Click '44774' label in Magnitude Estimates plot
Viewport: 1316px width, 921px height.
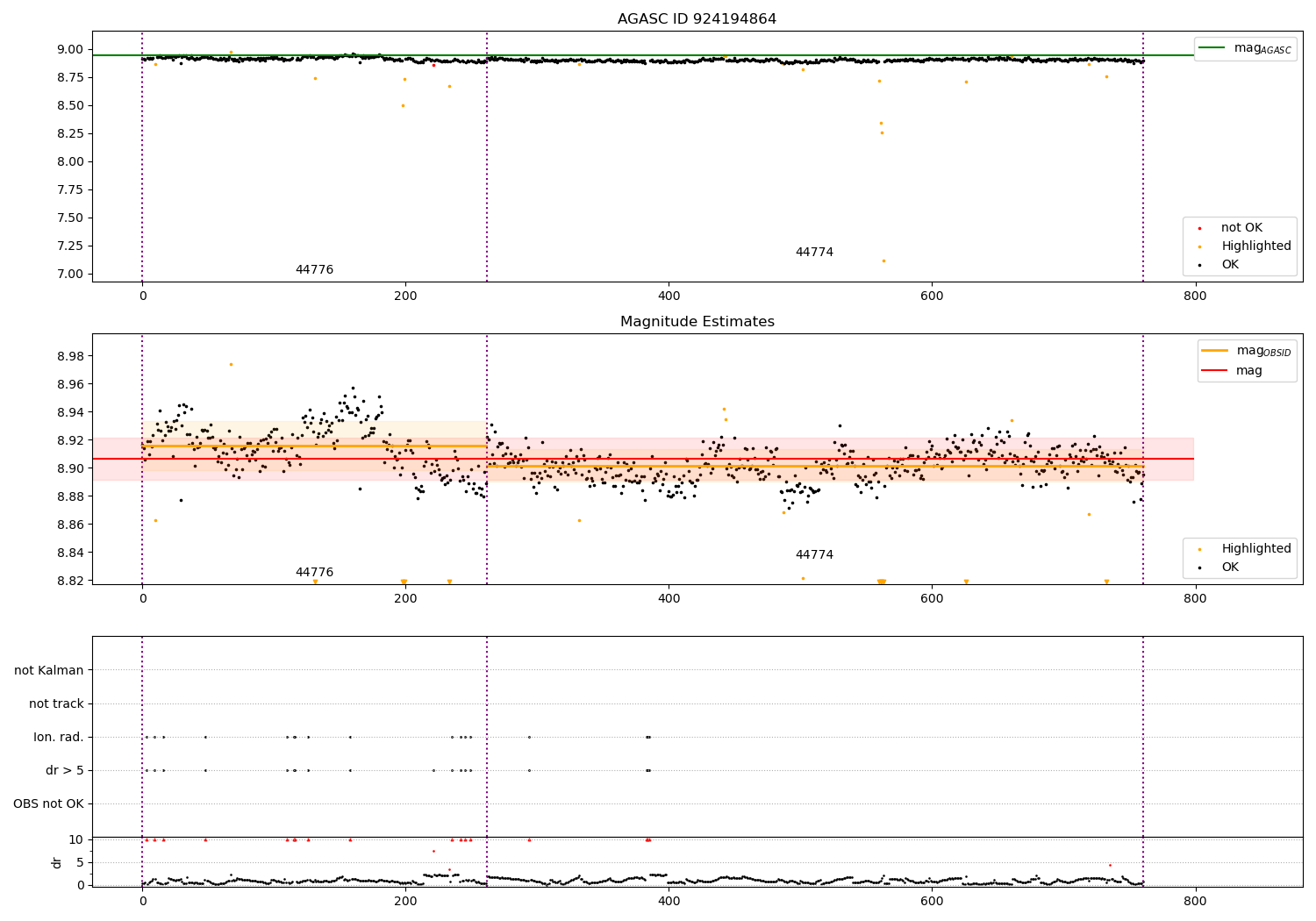[814, 555]
